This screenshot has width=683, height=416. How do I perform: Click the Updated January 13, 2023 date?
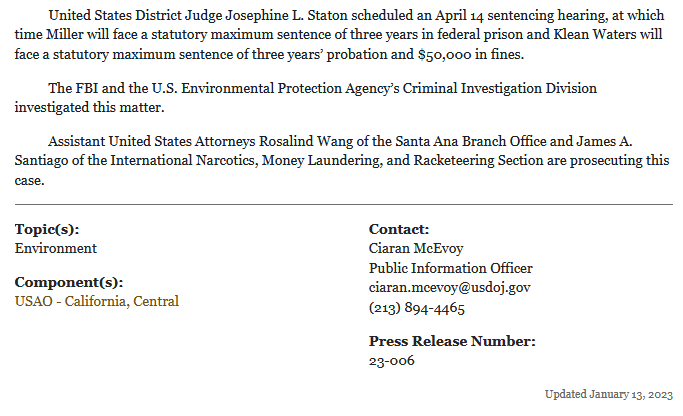click(609, 394)
